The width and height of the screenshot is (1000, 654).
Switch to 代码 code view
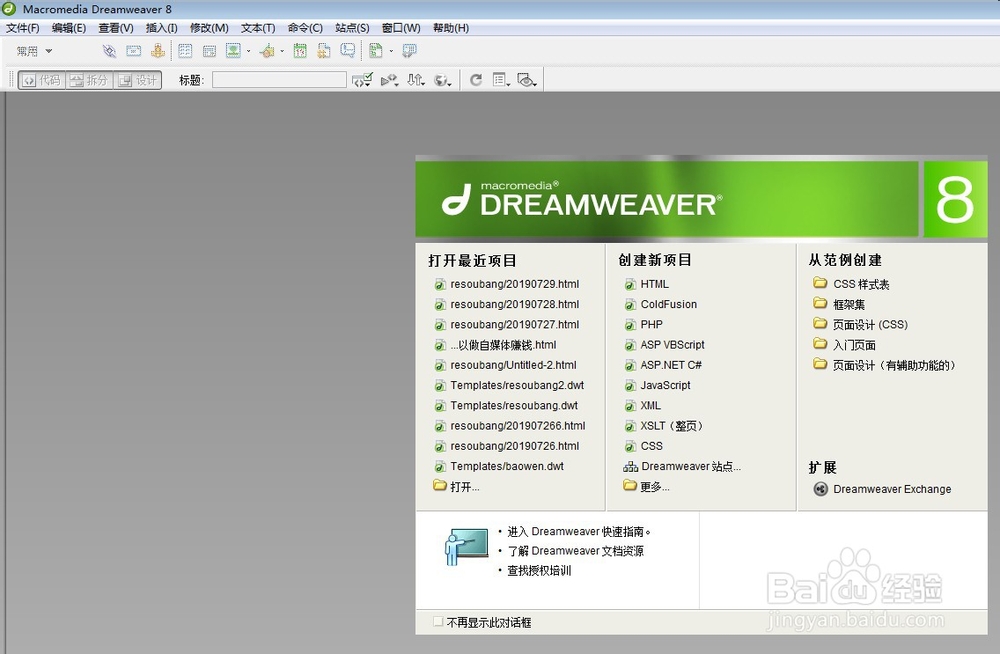[x=42, y=80]
